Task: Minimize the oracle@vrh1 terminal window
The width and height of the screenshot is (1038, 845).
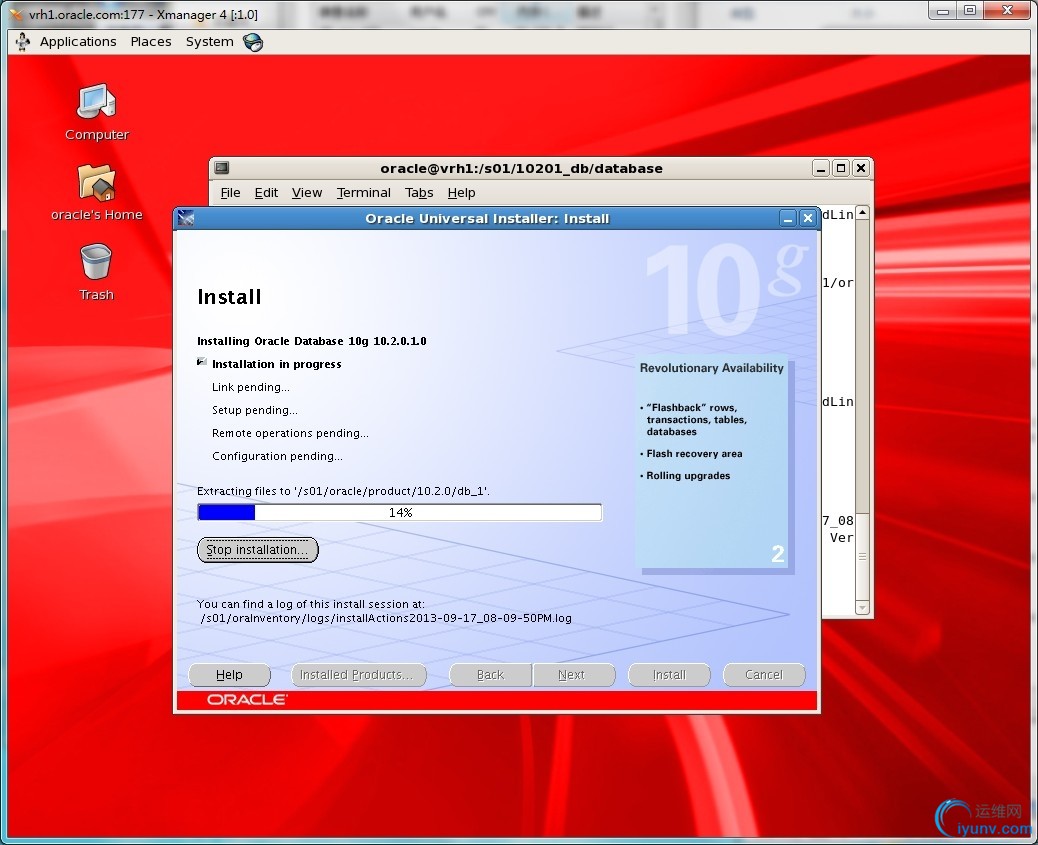Action: coord(821,168)
